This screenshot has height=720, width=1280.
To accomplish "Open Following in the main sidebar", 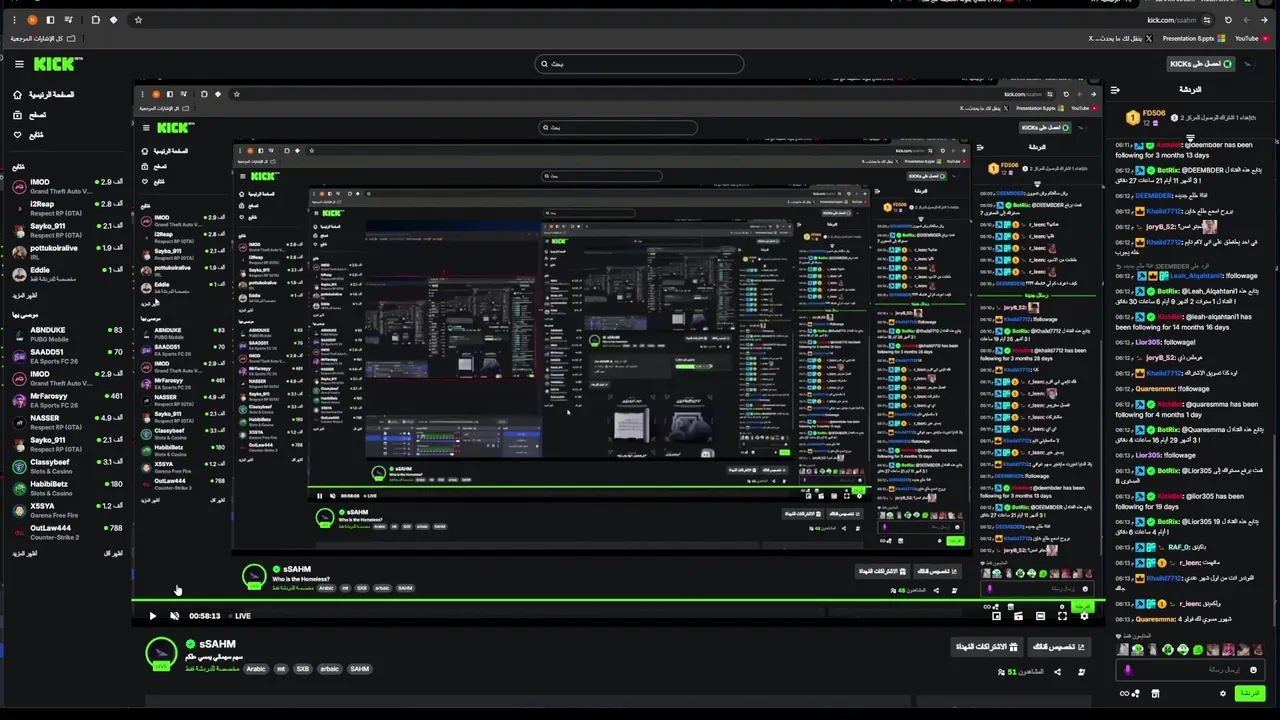I will click(30, 135).
